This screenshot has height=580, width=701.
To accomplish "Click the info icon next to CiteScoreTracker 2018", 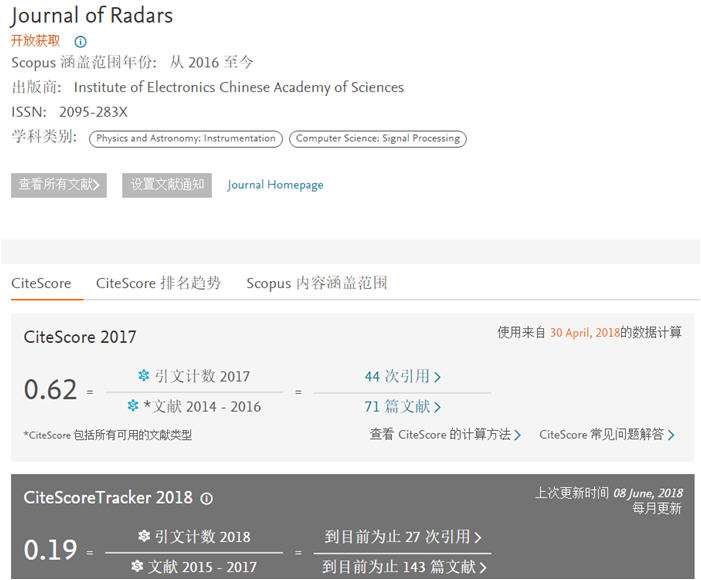I will (207, 498).
